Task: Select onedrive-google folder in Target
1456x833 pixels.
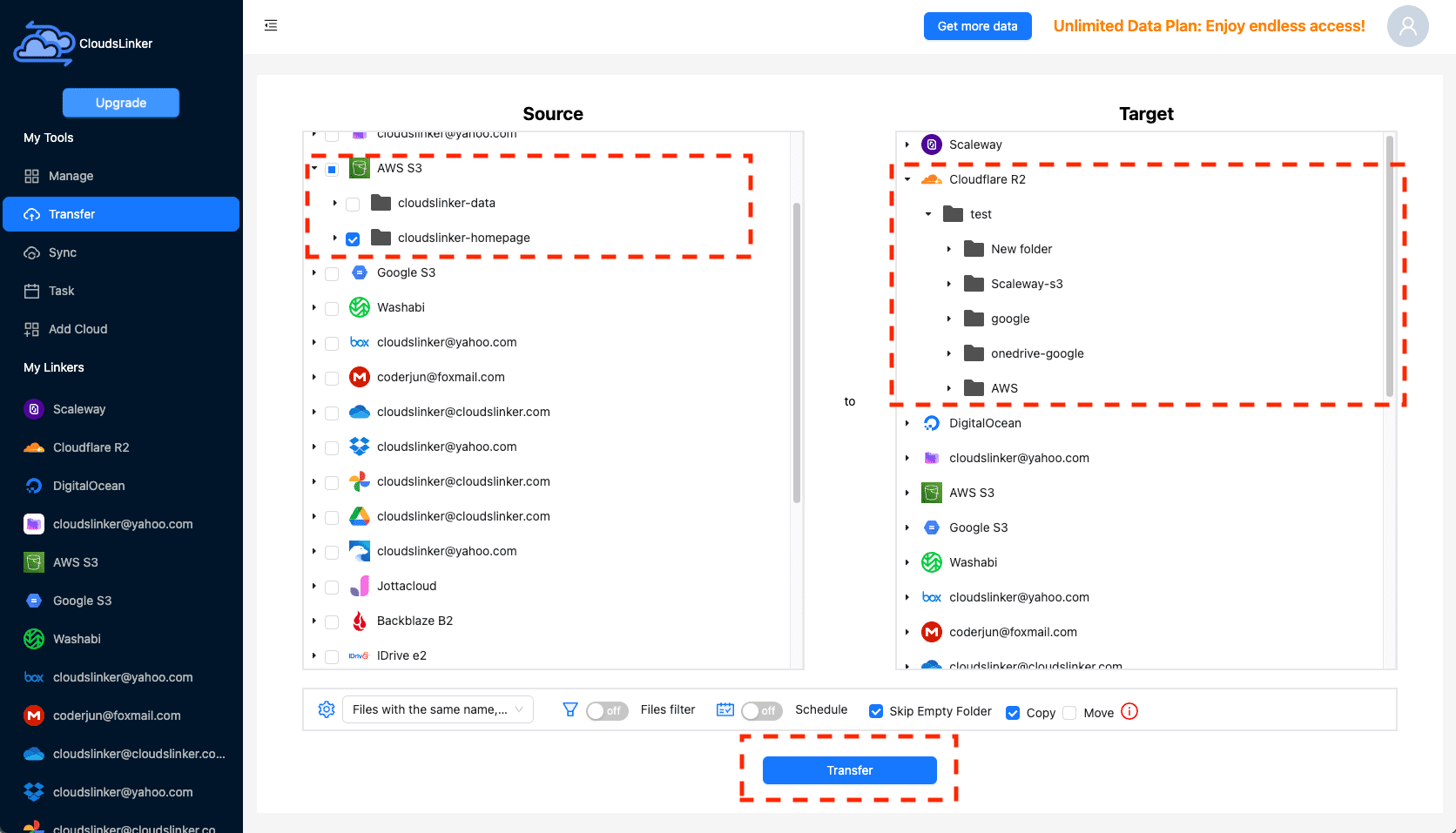Action: tap(1037, 353)
